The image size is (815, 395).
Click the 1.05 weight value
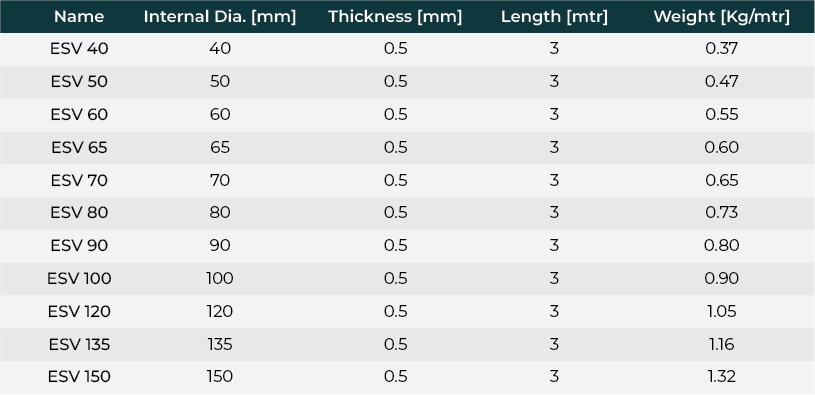pos(721,311)
